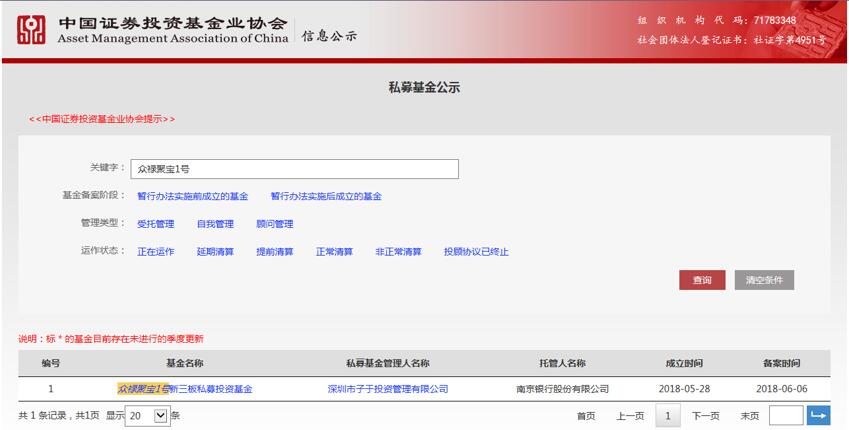The height and width of the screenshot is (430, 849).
Task: Click the 基金名称 column header
Action: coord(185,363)
